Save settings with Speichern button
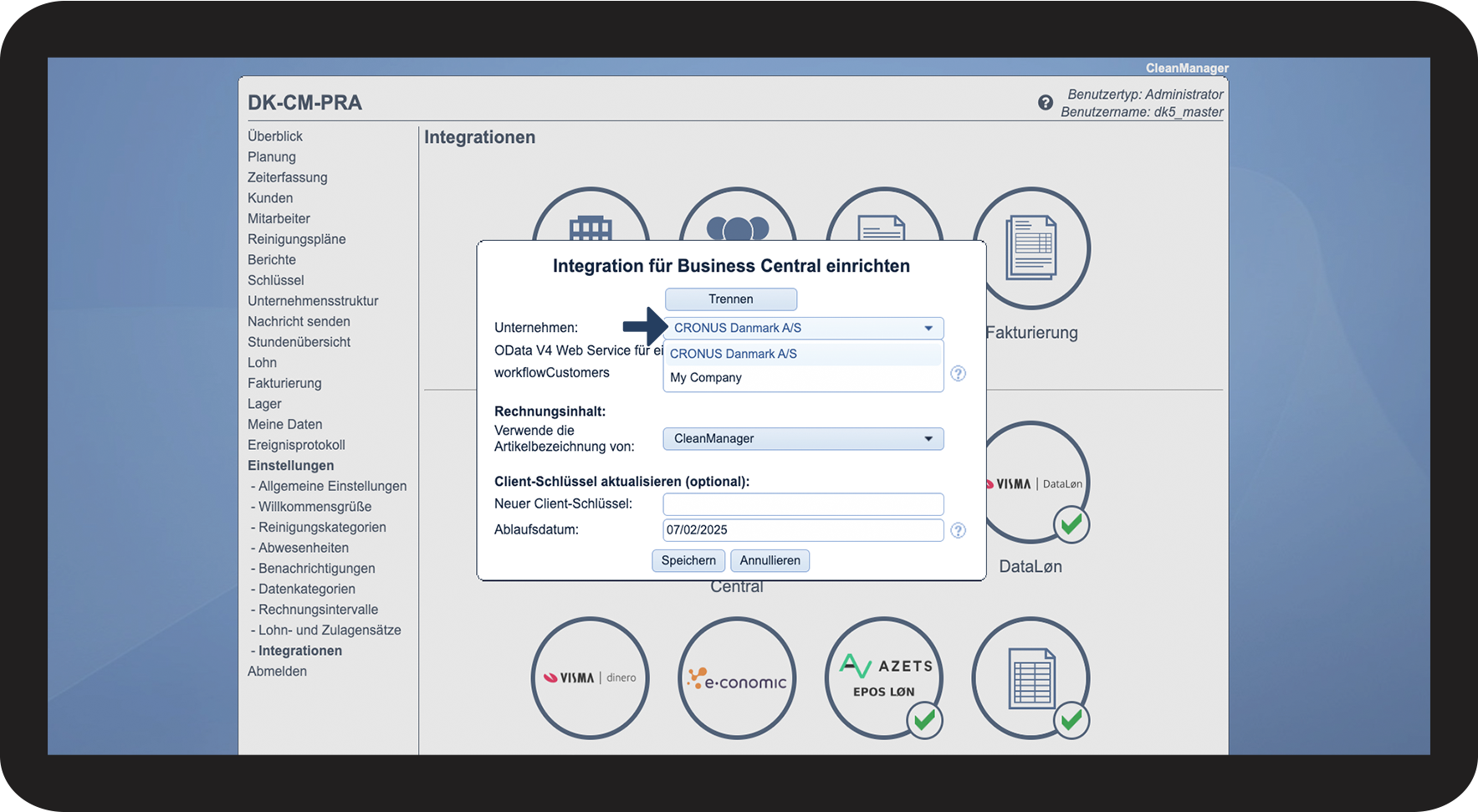Viewport: 1478px width, 812px height. point(688,560)
